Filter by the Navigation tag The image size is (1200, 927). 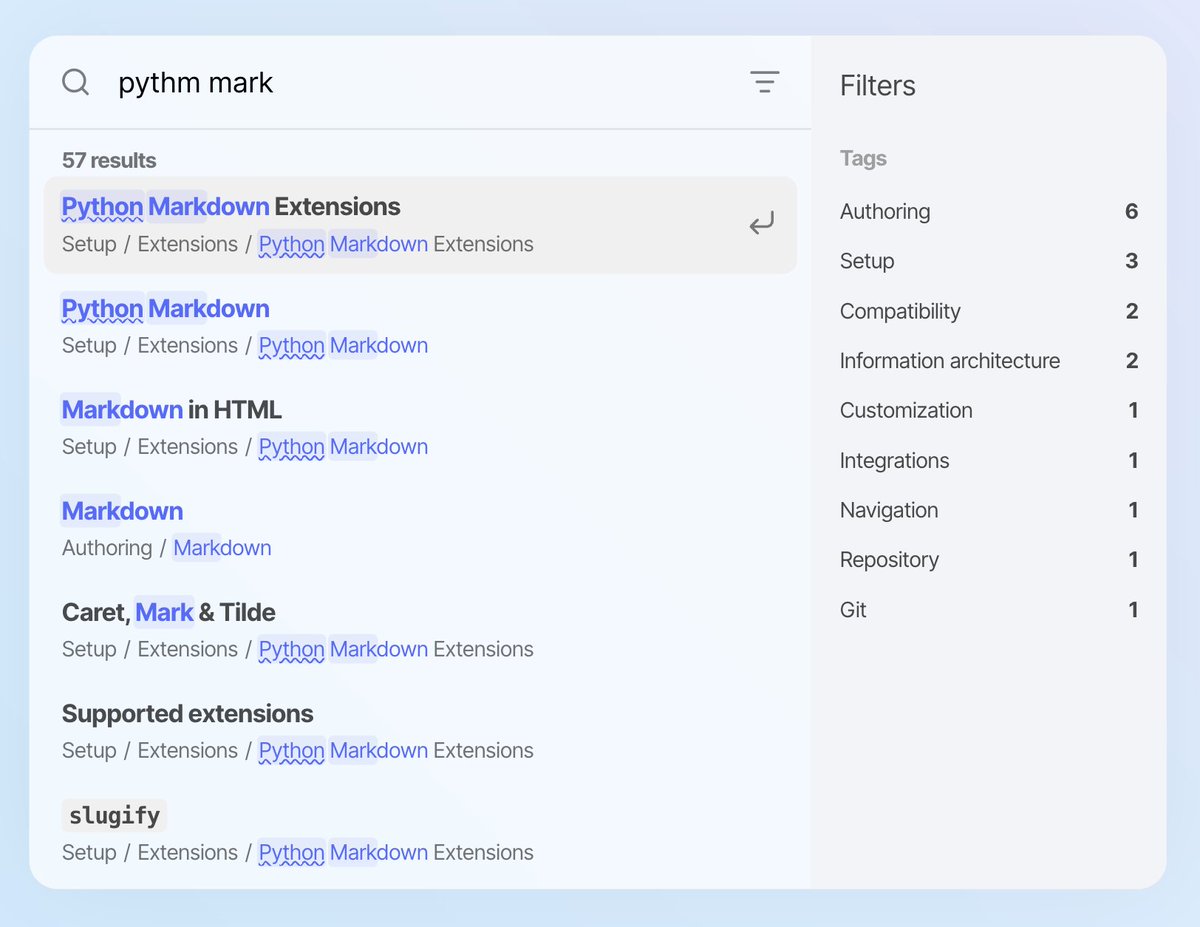point(989,510)
